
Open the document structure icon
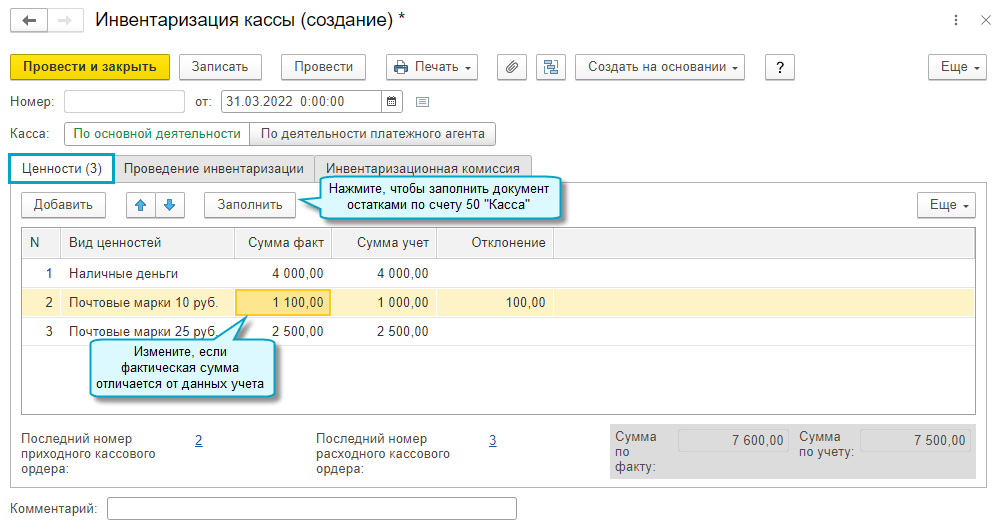[x=551, y=67]
